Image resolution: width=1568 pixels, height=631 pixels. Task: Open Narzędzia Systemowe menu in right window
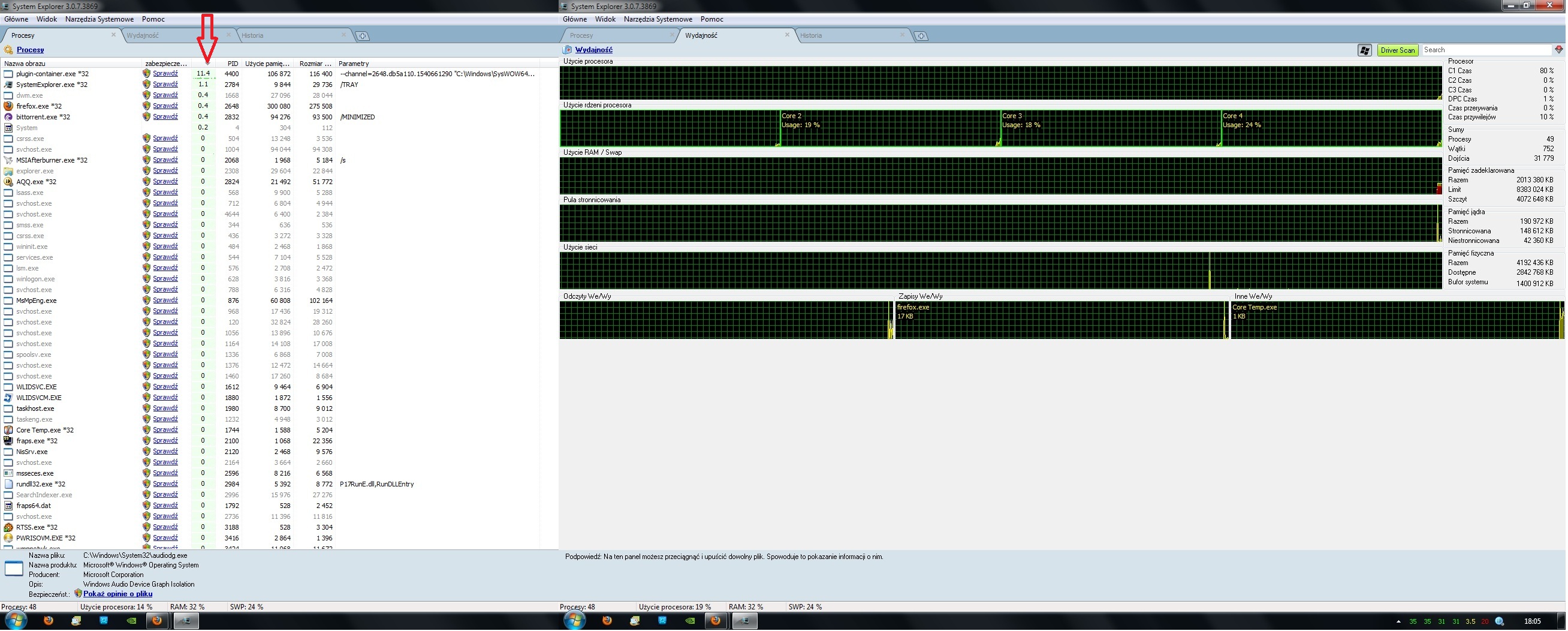tap(659, 19)
